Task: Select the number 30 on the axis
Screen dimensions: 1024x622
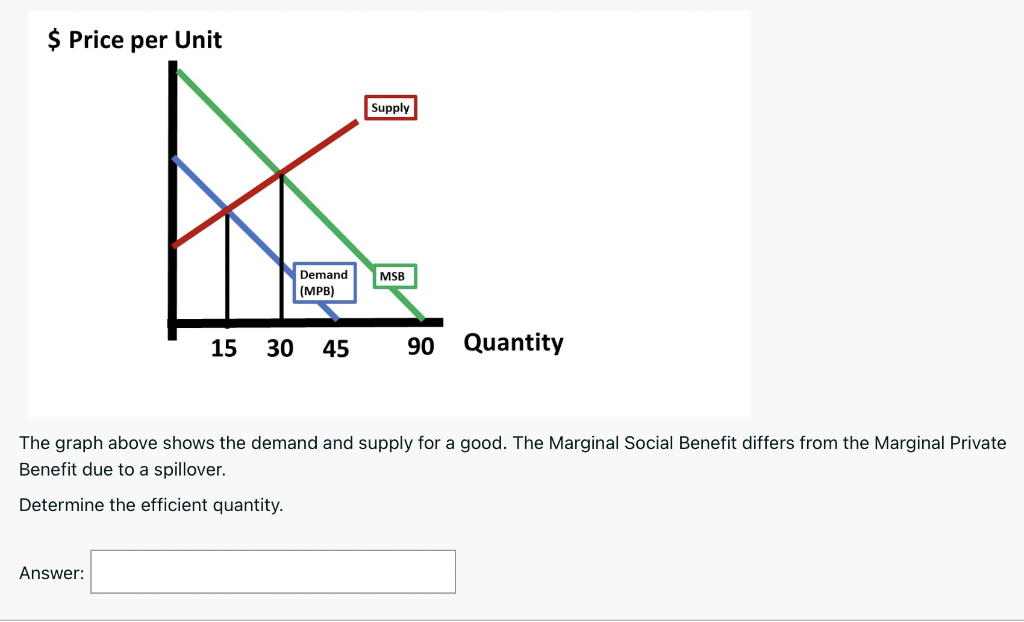Action: click(281, 349)
